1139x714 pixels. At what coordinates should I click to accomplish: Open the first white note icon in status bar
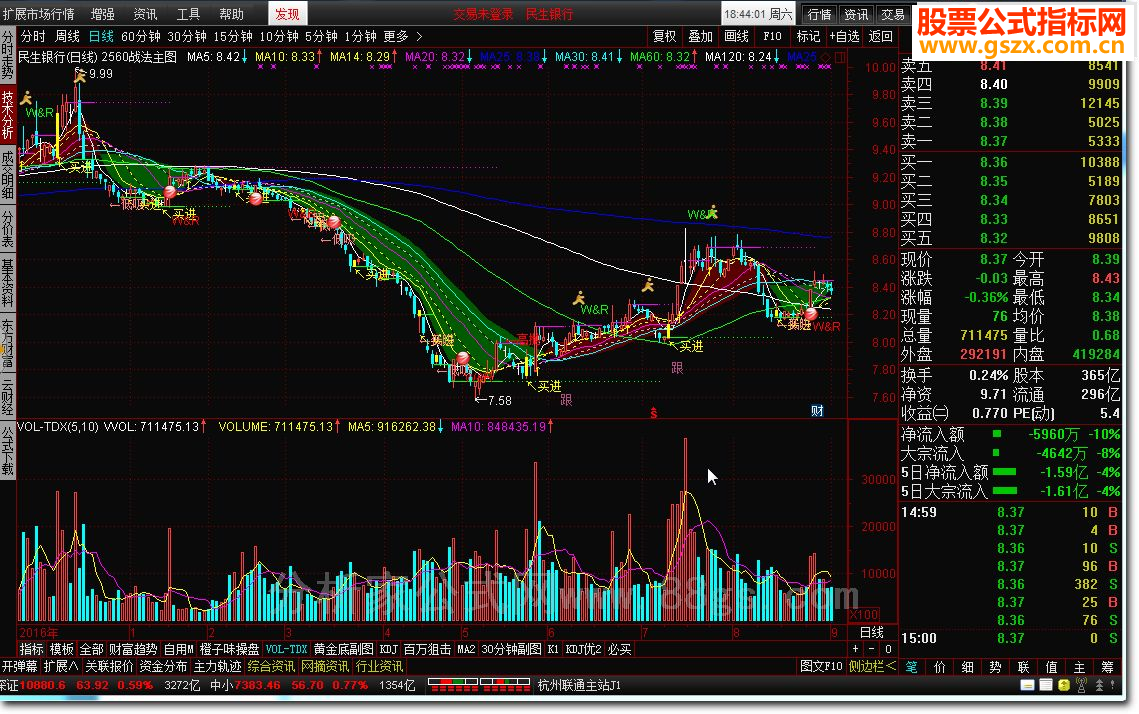click(x=1027, y=685)
